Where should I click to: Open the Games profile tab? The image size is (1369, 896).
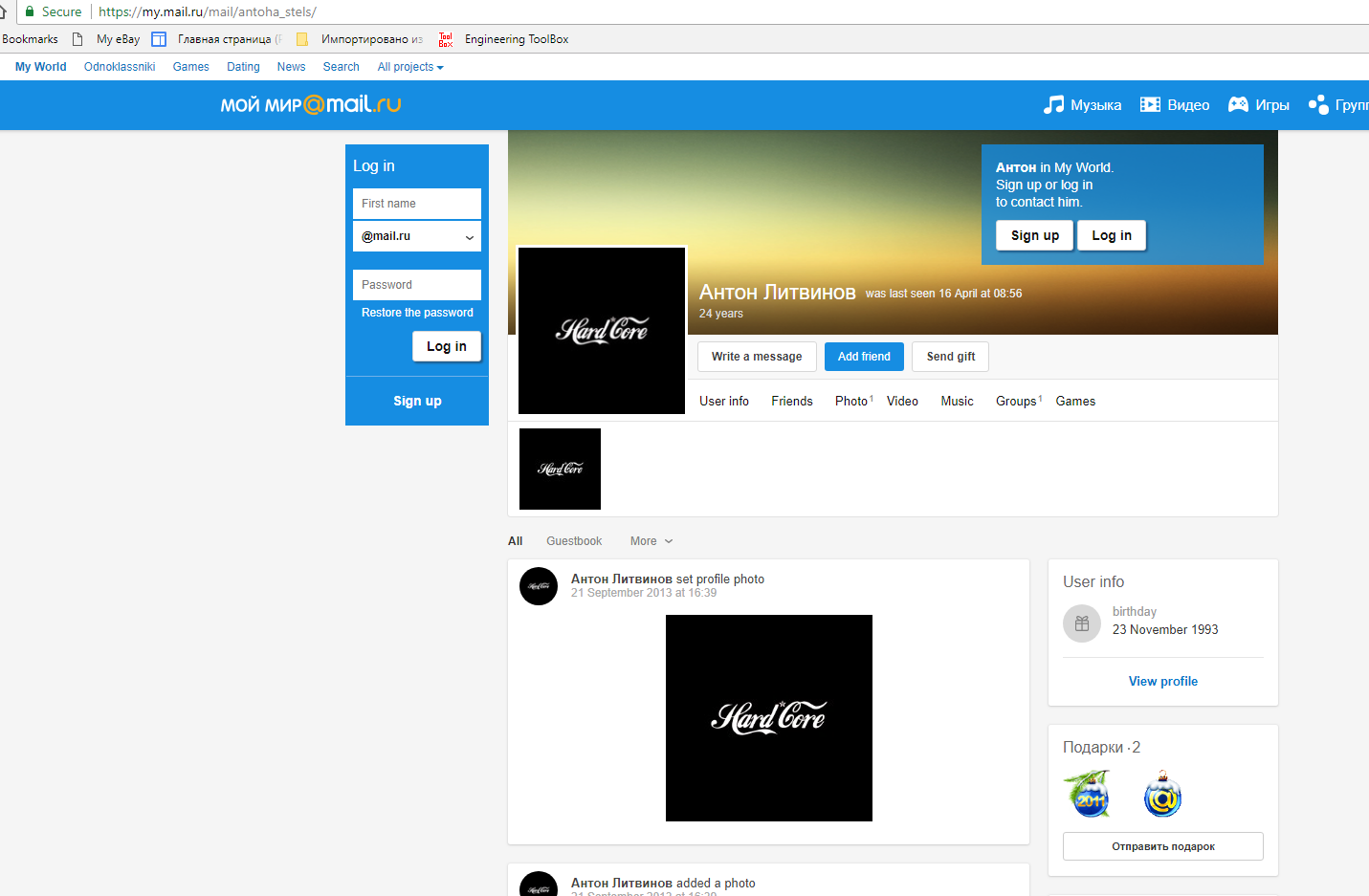pos(1075,401)
